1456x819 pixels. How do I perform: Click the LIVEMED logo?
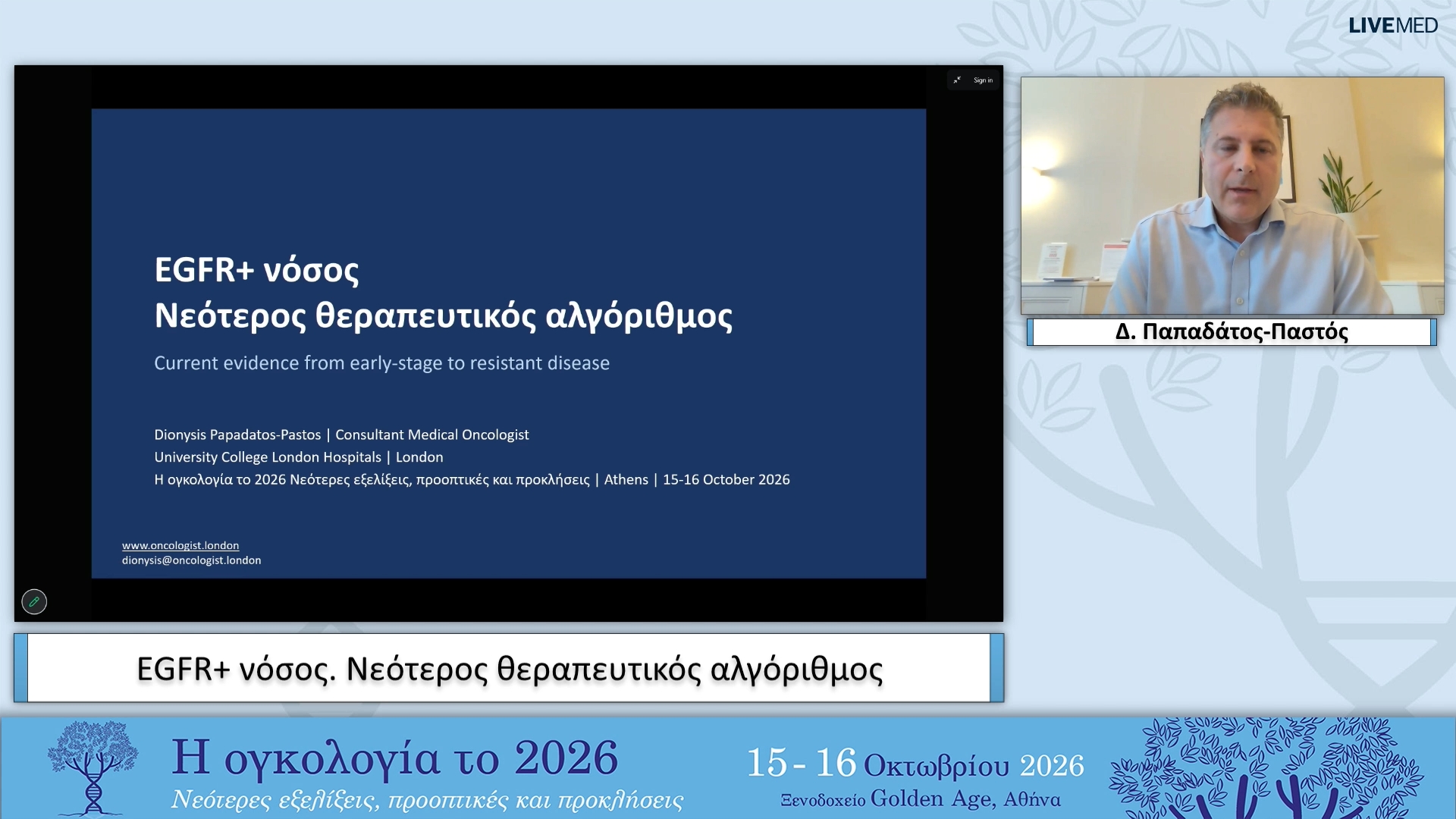point(1392,25)
